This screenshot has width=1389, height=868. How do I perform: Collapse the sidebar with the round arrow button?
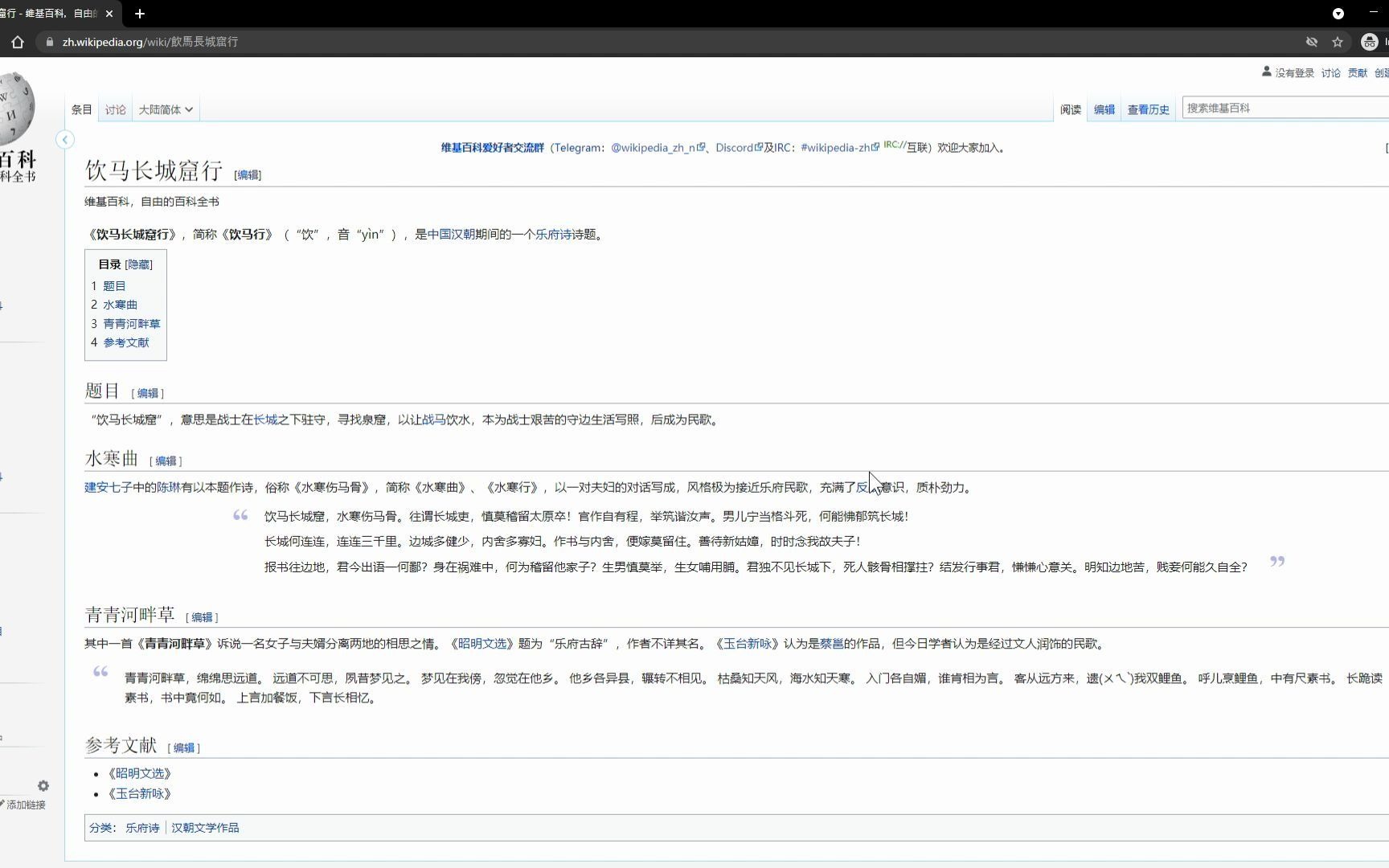65,140
